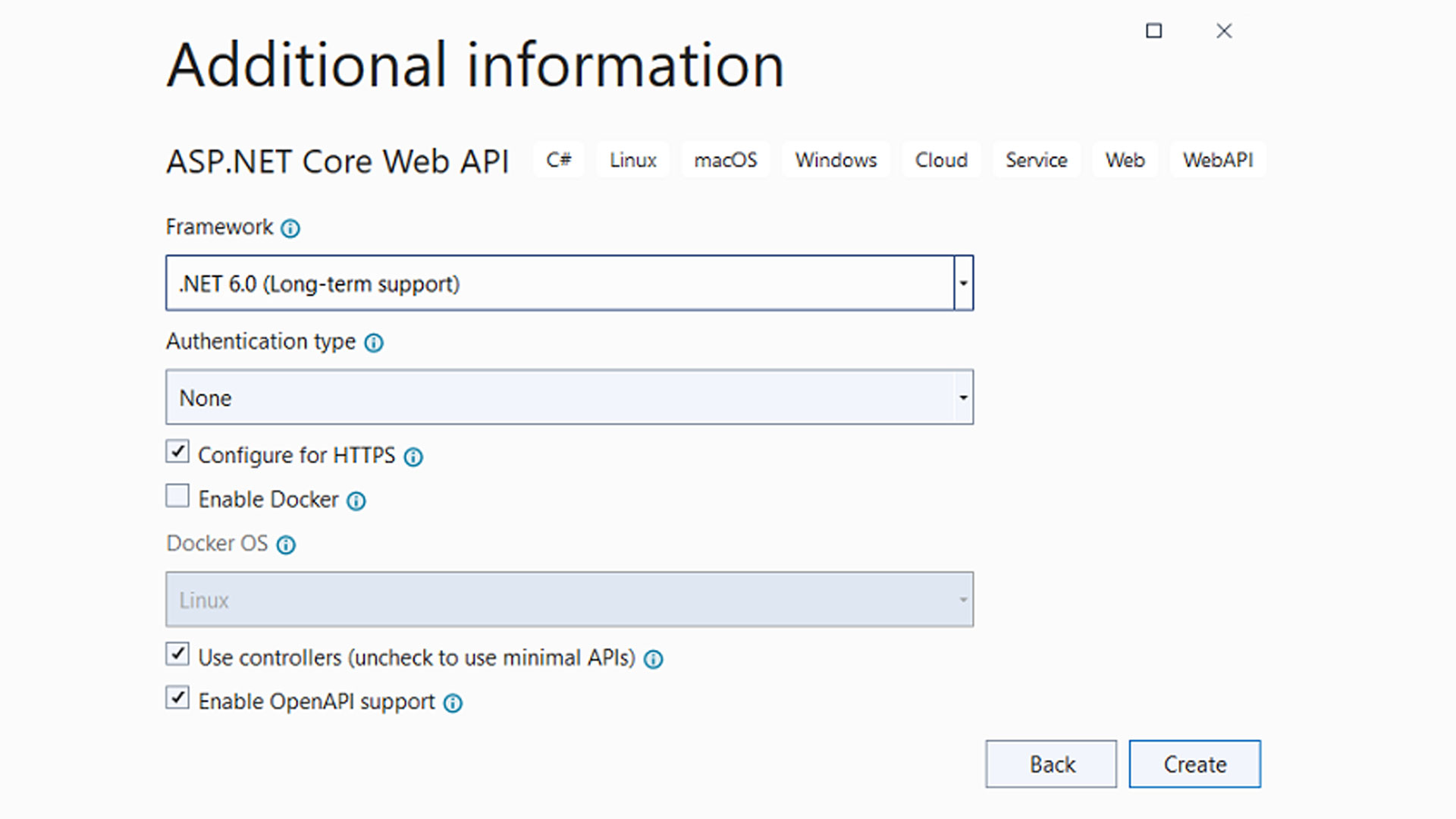Open the Docker OS dropdown

pyautogui.click(x=962, y=599)
